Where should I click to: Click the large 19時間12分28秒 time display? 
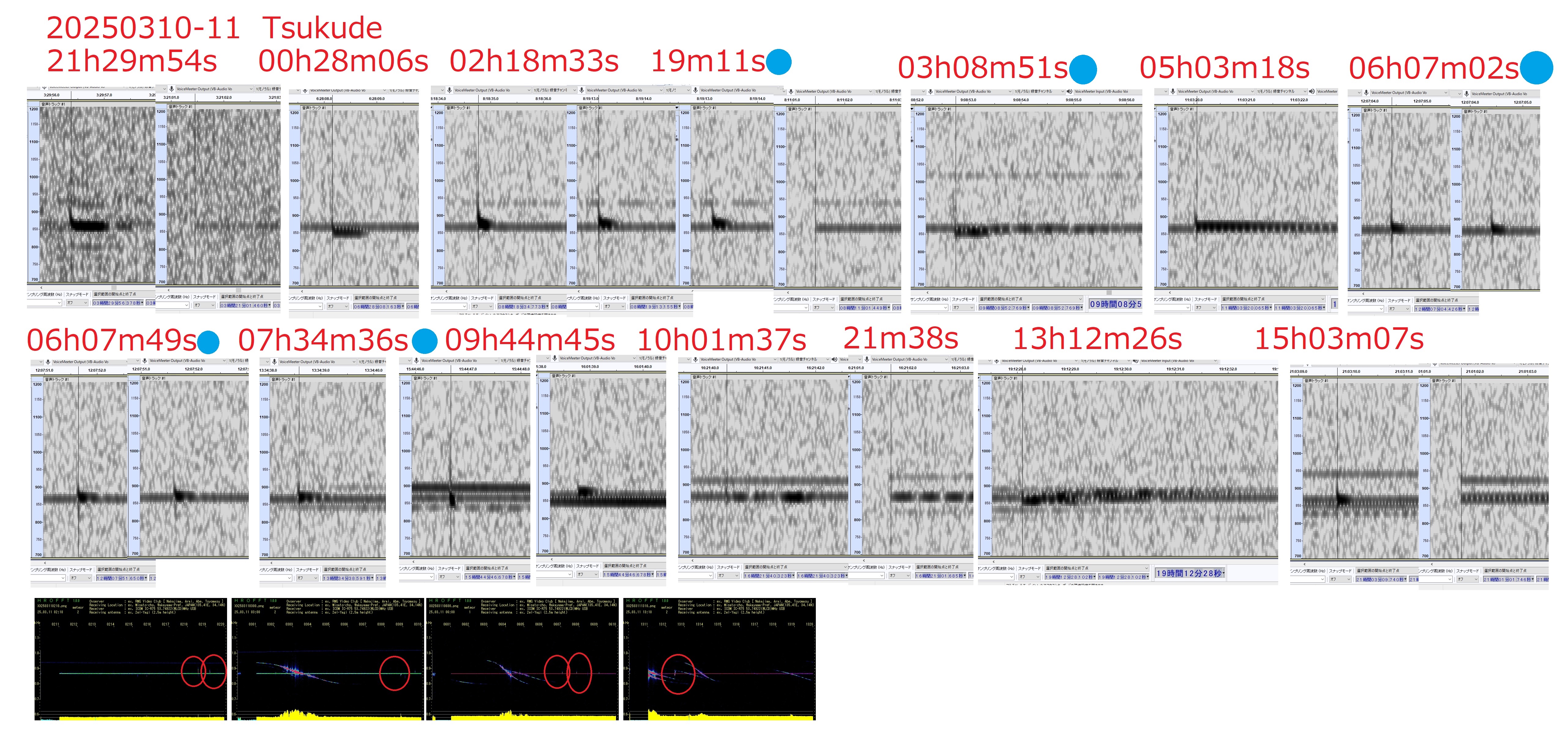coord(1189,574)
